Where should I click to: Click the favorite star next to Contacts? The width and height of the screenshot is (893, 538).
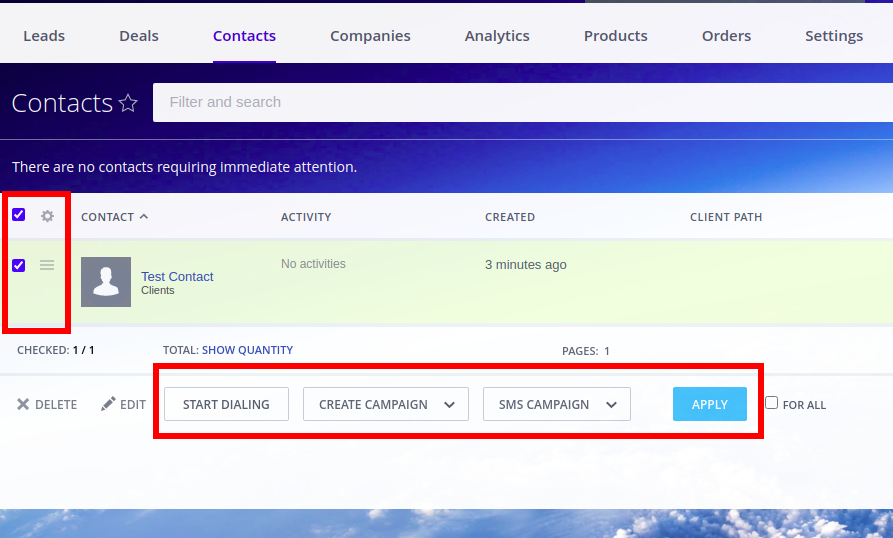point(128,103)
